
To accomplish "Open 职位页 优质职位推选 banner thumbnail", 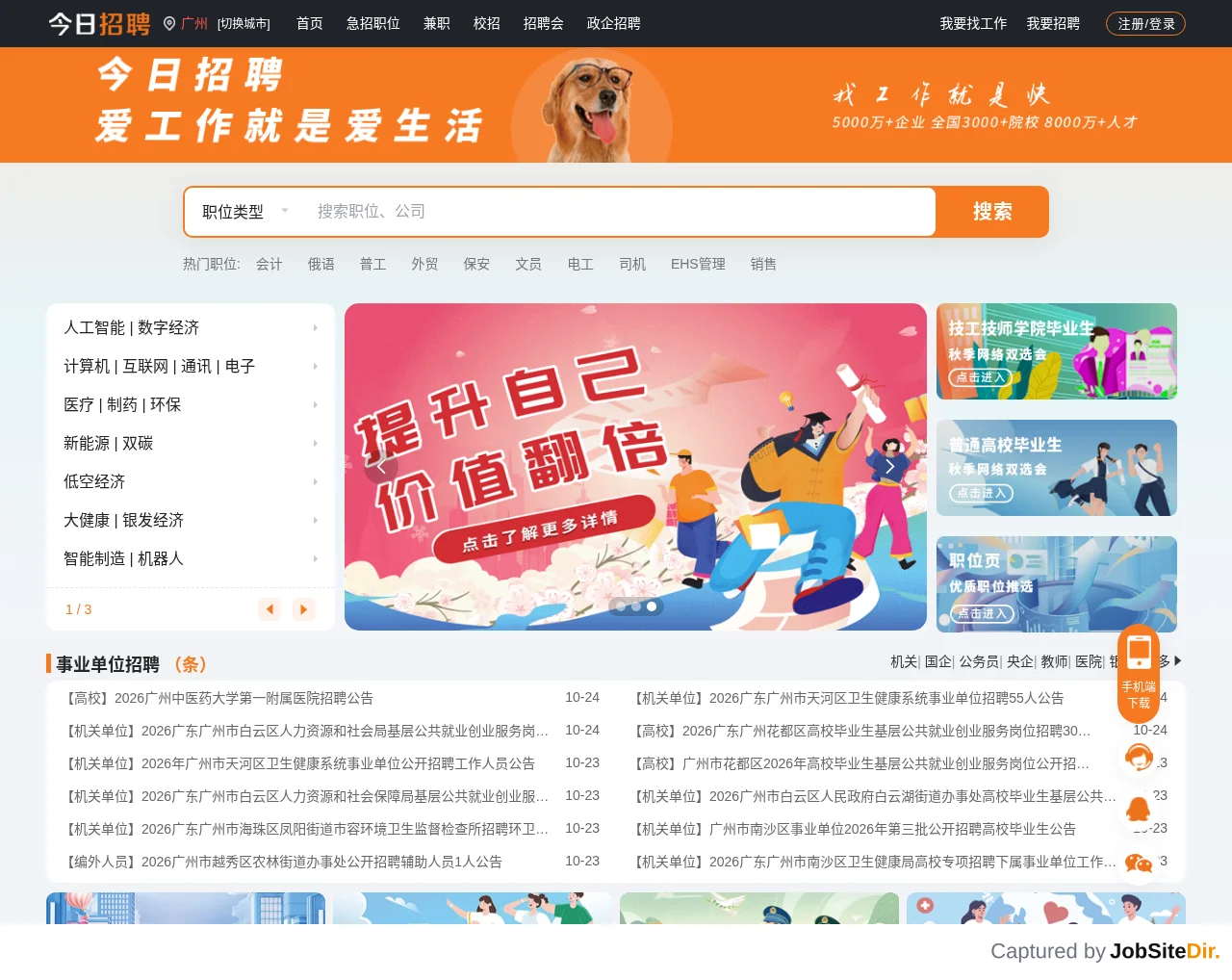I will (x=1057, y=584).
